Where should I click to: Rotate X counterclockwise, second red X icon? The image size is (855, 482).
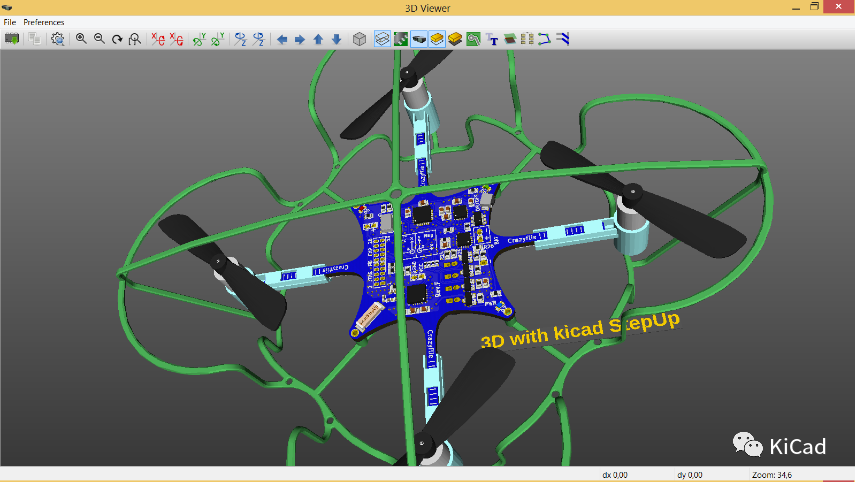pos(176,39)
